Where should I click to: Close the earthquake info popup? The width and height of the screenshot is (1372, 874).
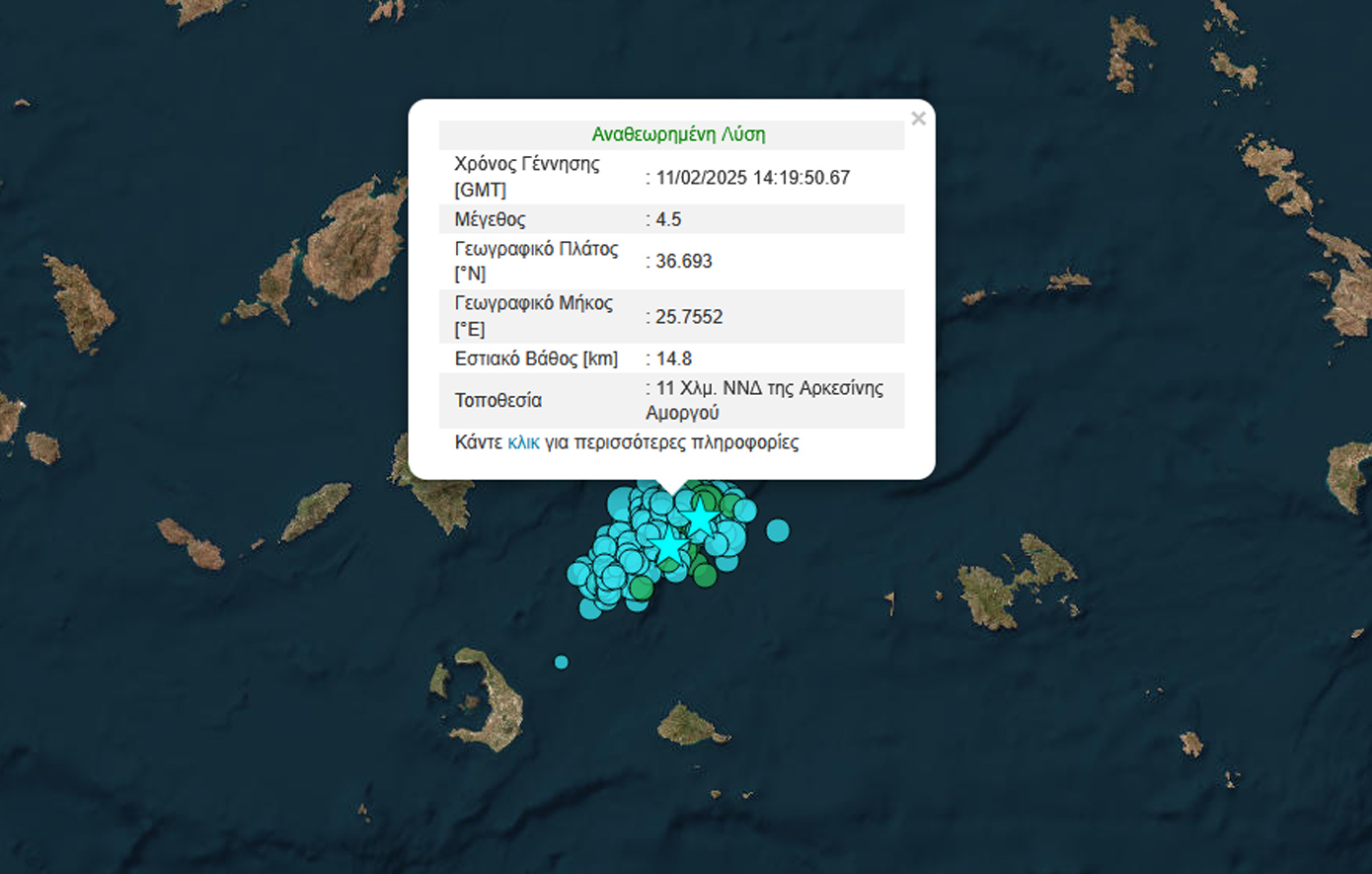click(x=918, y=119)
